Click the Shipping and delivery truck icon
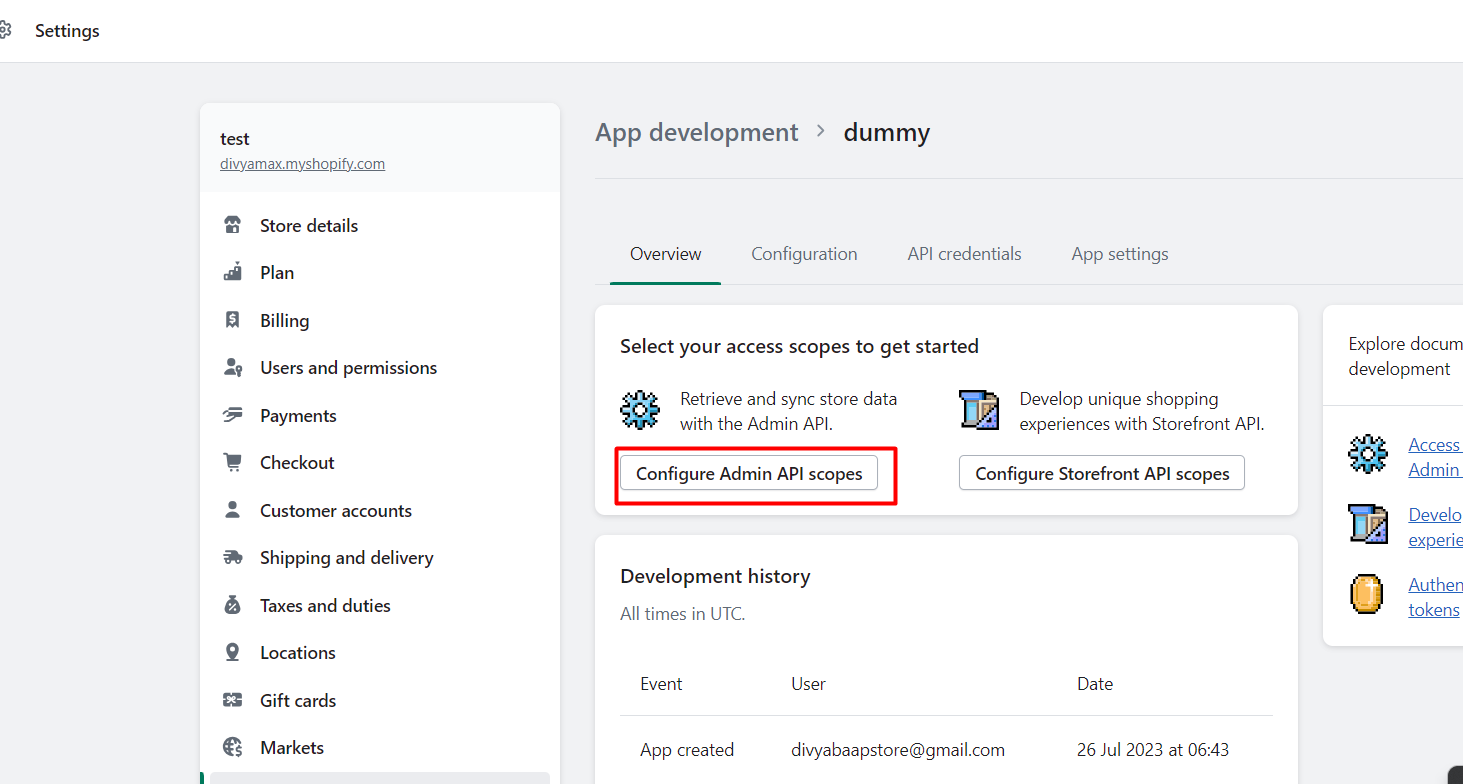Image resolution: width=1463 pixels, height=784 pixels. click(x=233, y=557)
